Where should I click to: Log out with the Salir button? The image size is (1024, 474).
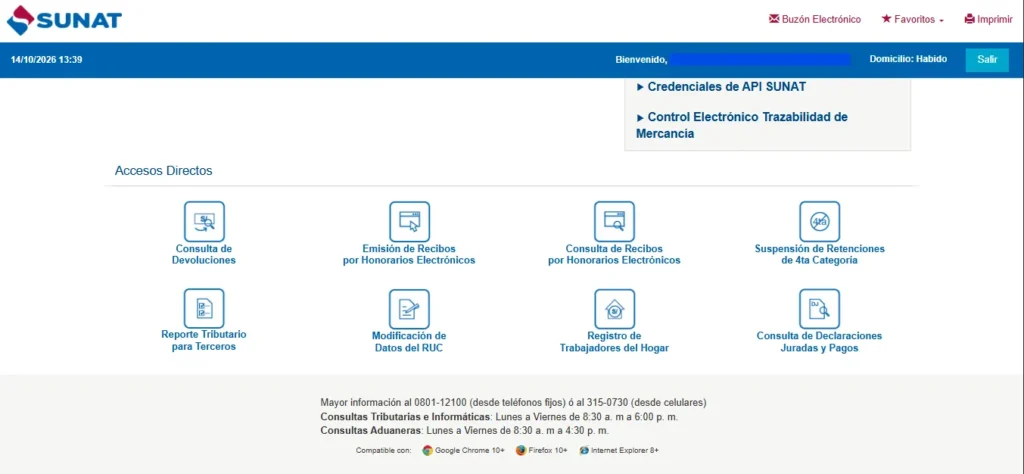987,59
